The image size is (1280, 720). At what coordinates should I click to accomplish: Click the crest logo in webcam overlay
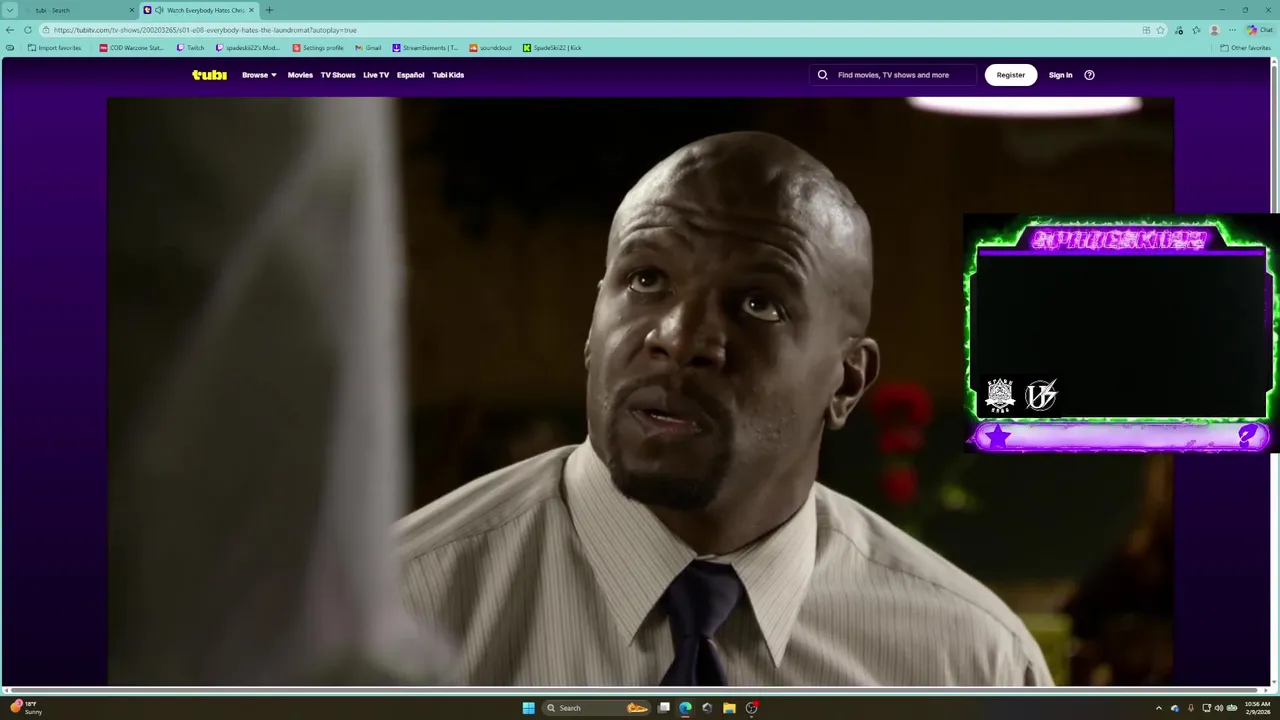[x=1000, y=395]
